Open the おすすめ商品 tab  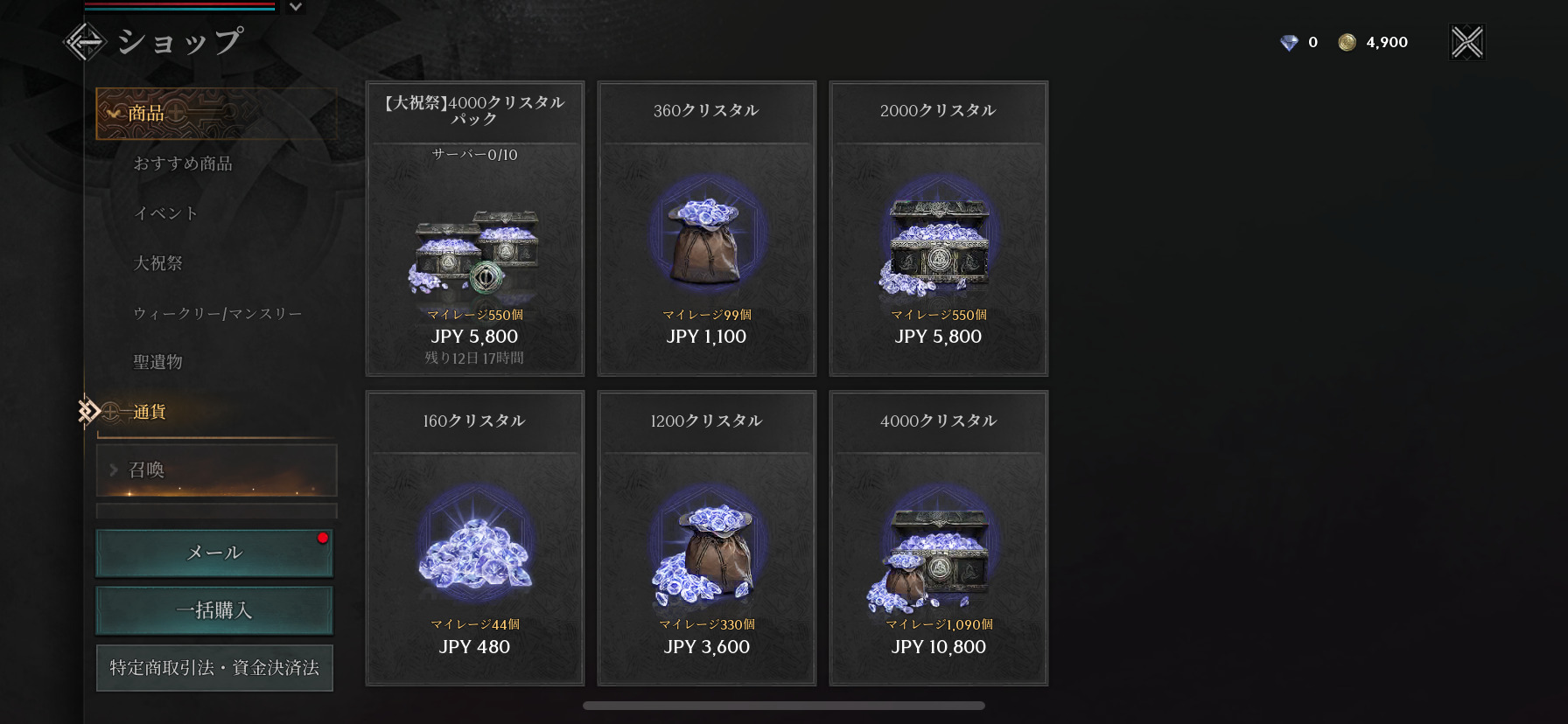pos(183,164)
